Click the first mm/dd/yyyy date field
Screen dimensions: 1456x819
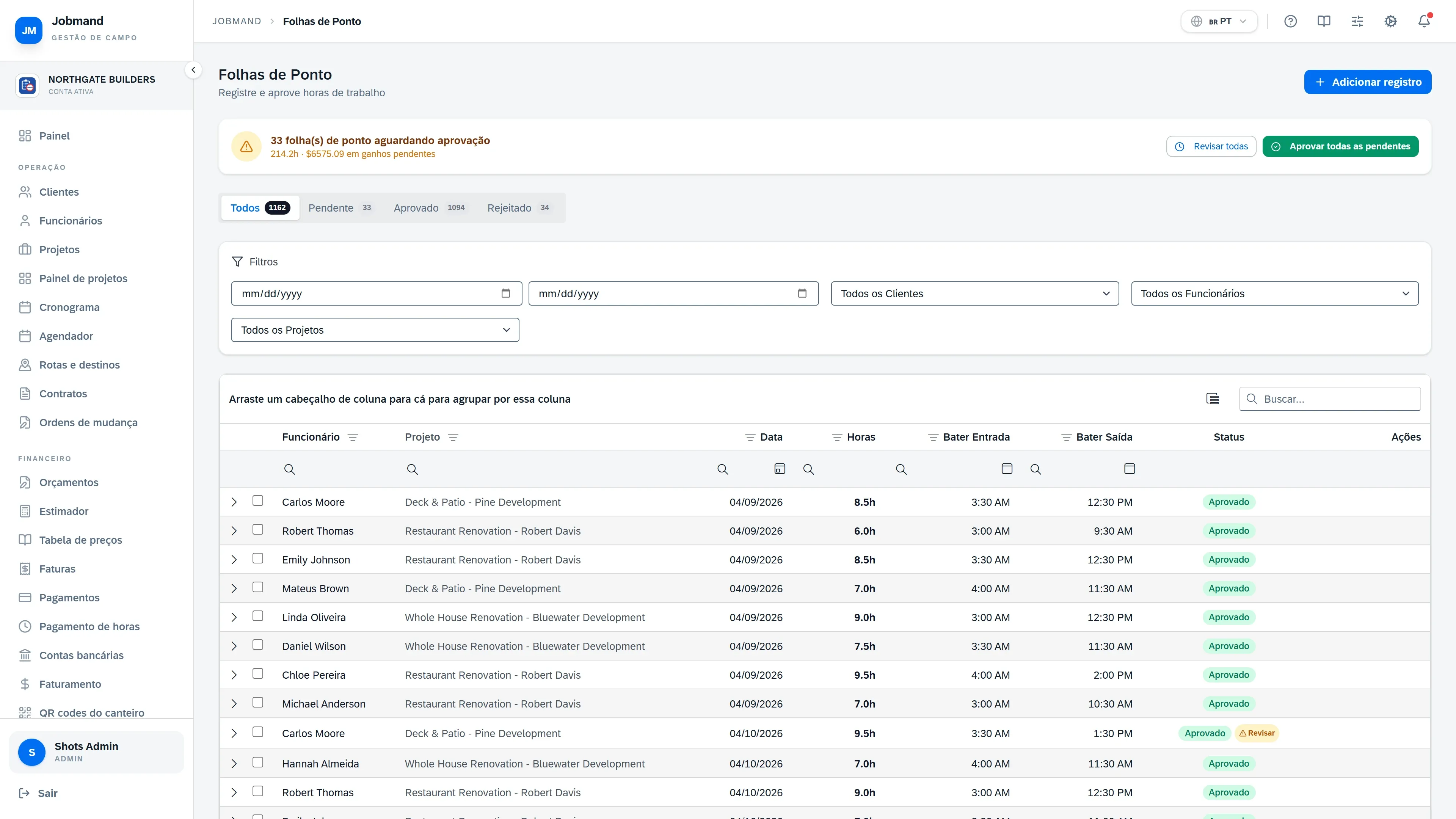(377, 293)
